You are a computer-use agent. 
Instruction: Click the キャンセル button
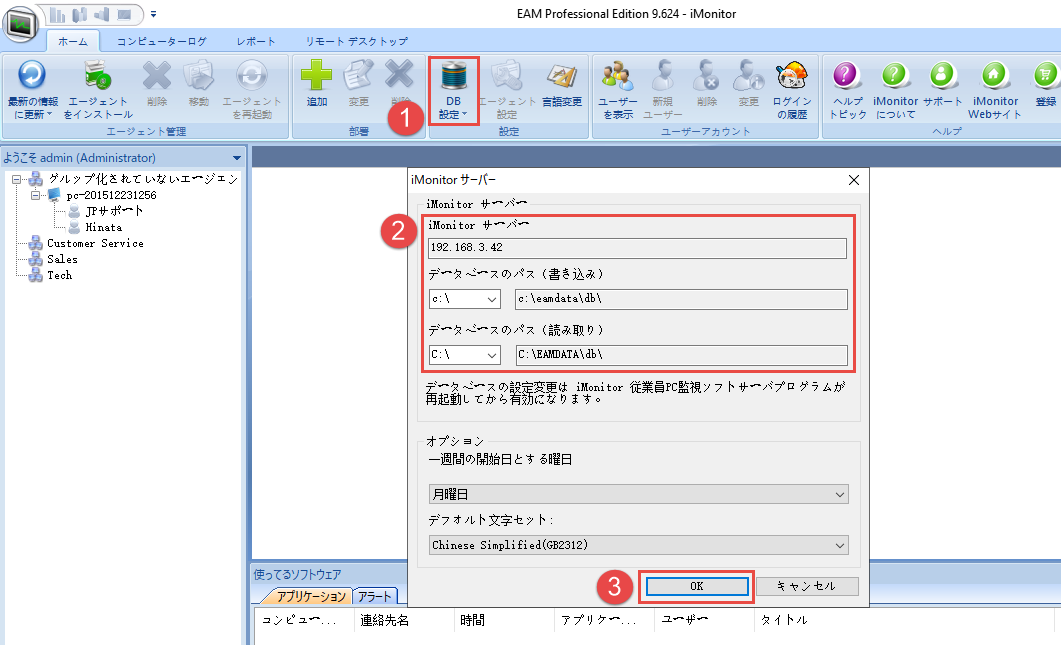point(807,586)
